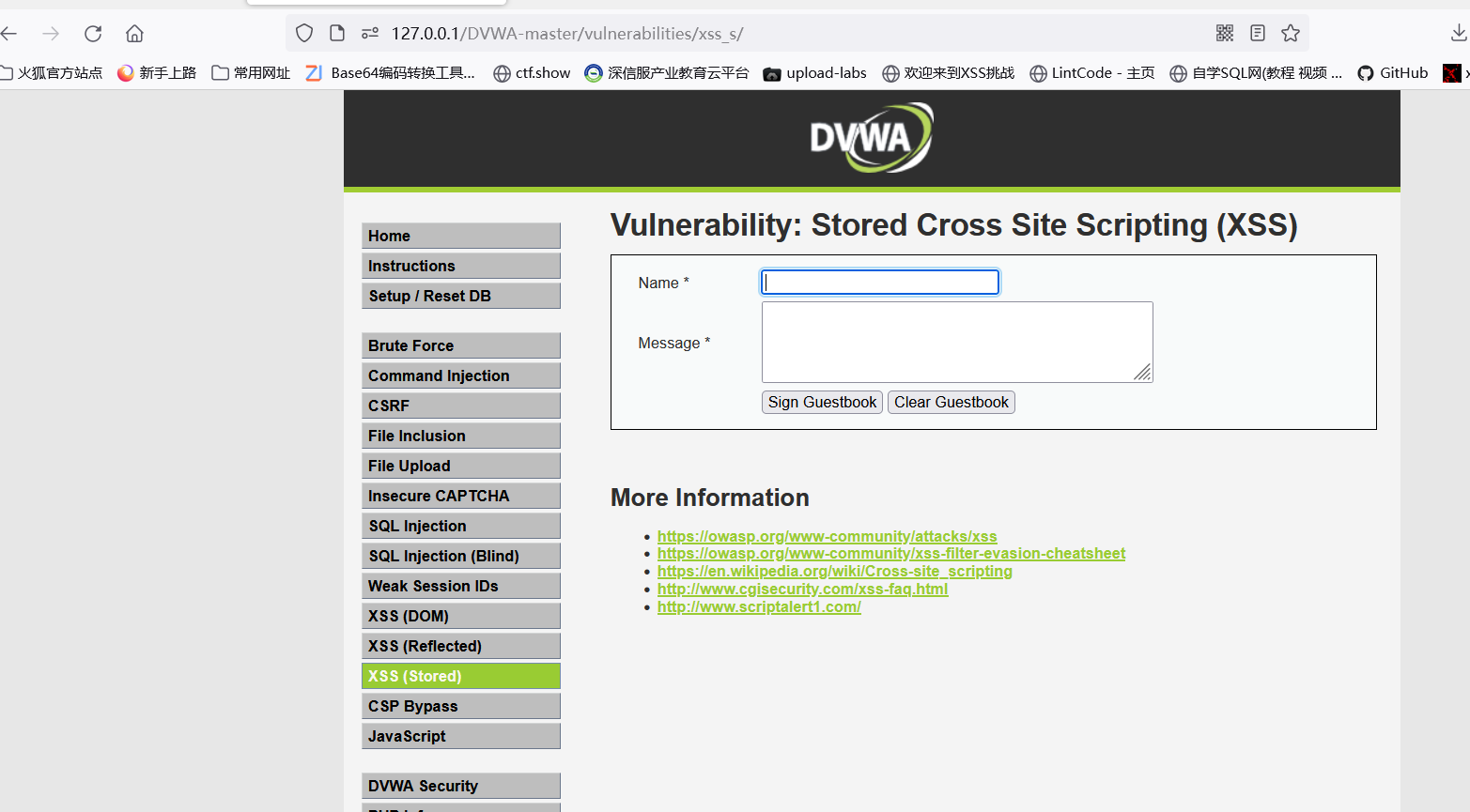Screen dimensions: 1470x812
Task: Open Reader View icon in address bar
Action: [1257, 31]
